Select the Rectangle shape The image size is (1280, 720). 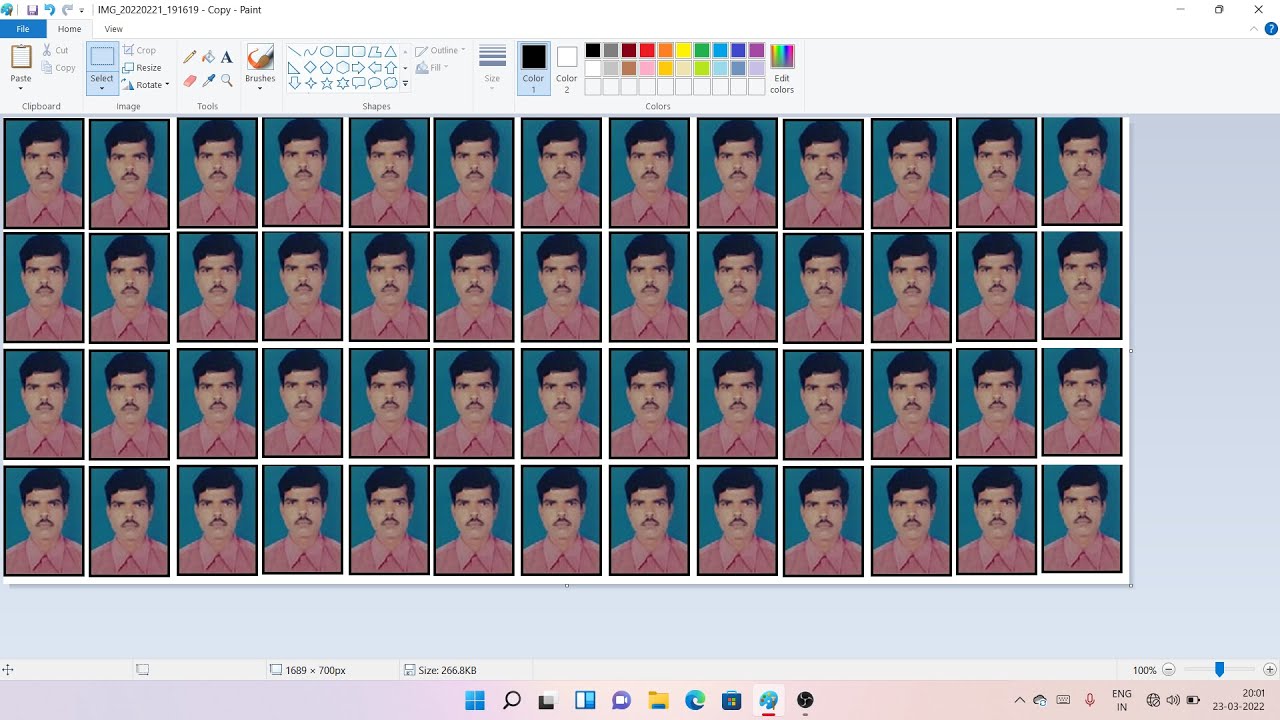tap(342, 51)
